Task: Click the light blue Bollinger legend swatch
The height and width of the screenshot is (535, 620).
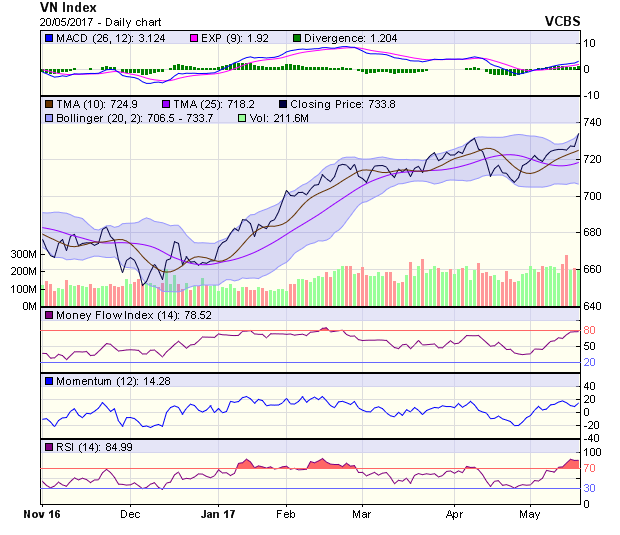Action: coord(49,118)
